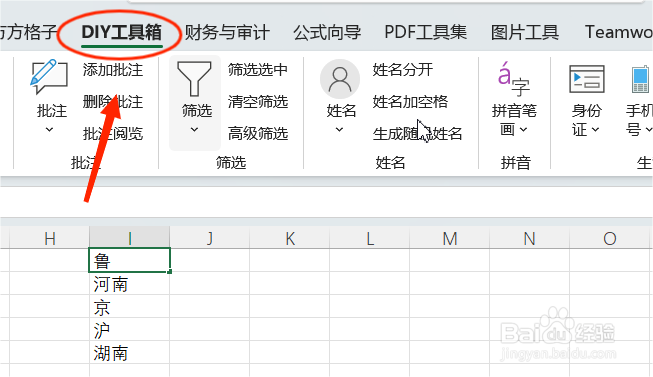Select column M header
The width and height of the screenshot is (653, 377).
[x=449, y=239]
